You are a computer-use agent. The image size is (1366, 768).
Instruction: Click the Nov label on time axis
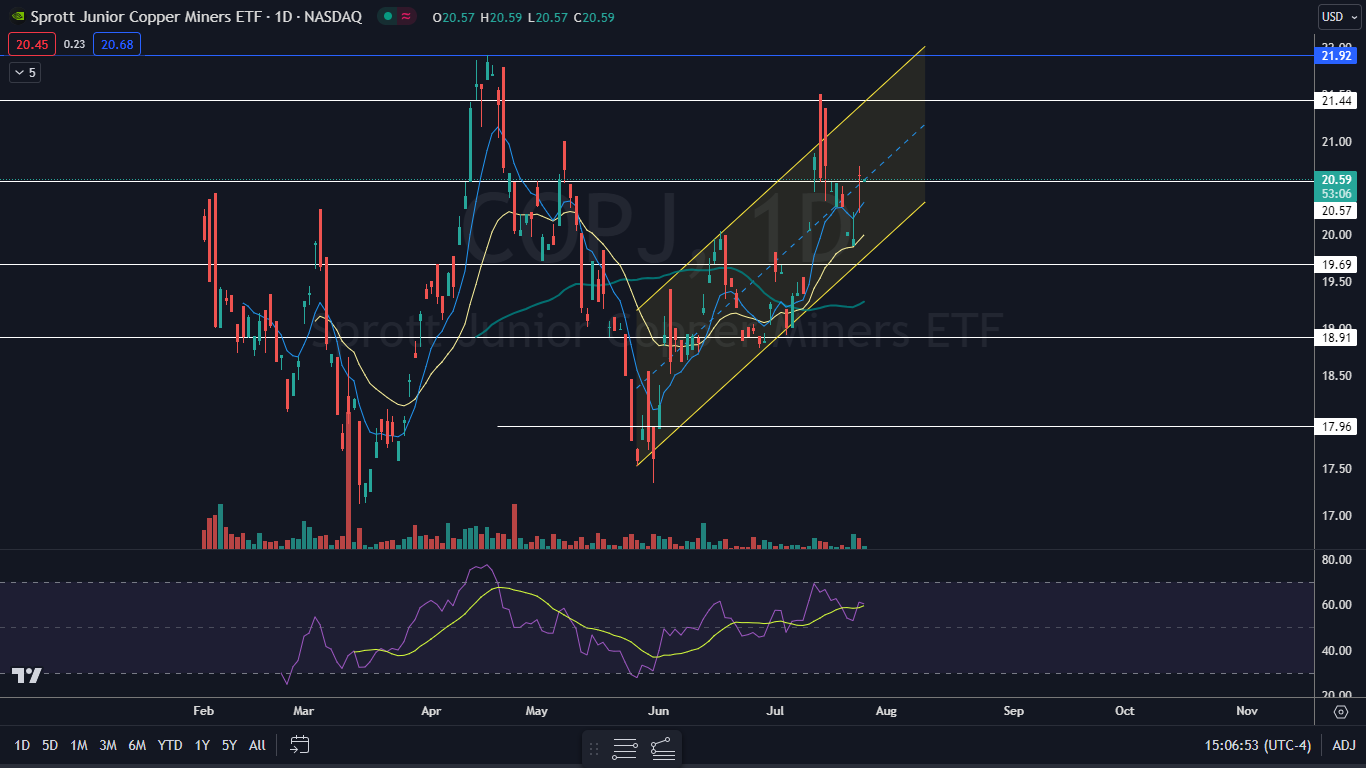[1246, 711]
